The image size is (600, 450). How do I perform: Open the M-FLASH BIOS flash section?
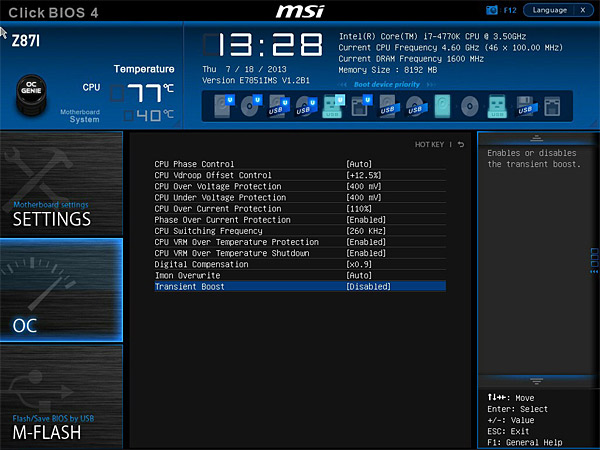(61, 397)
